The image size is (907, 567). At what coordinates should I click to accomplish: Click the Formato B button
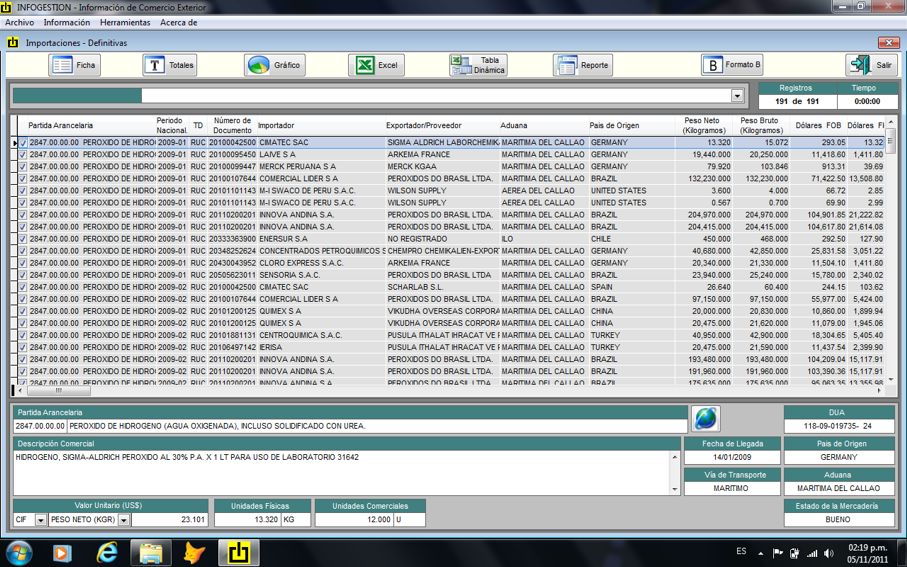pyautogui.click(x=731, y=65)
